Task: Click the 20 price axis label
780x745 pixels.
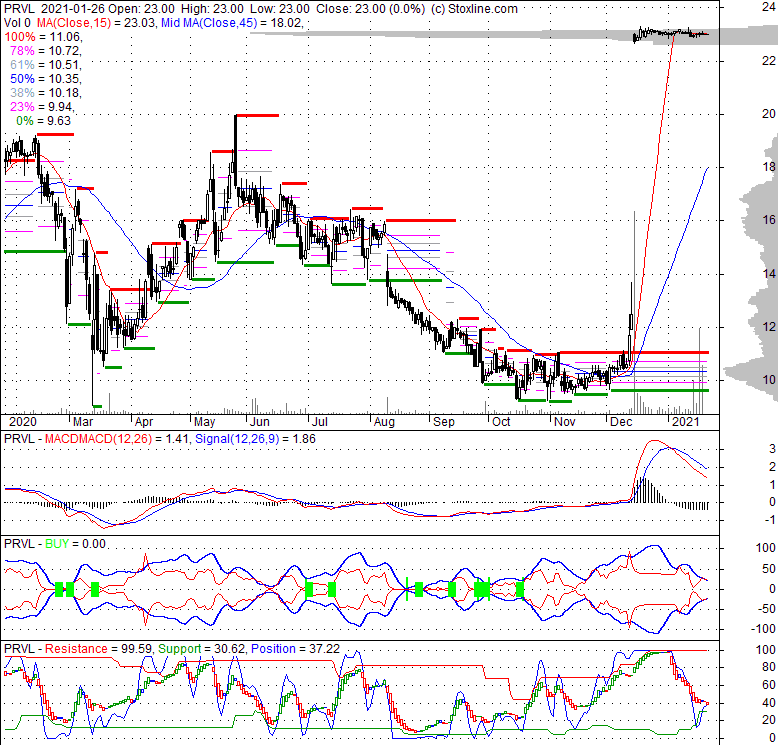Action: [769, 114]
